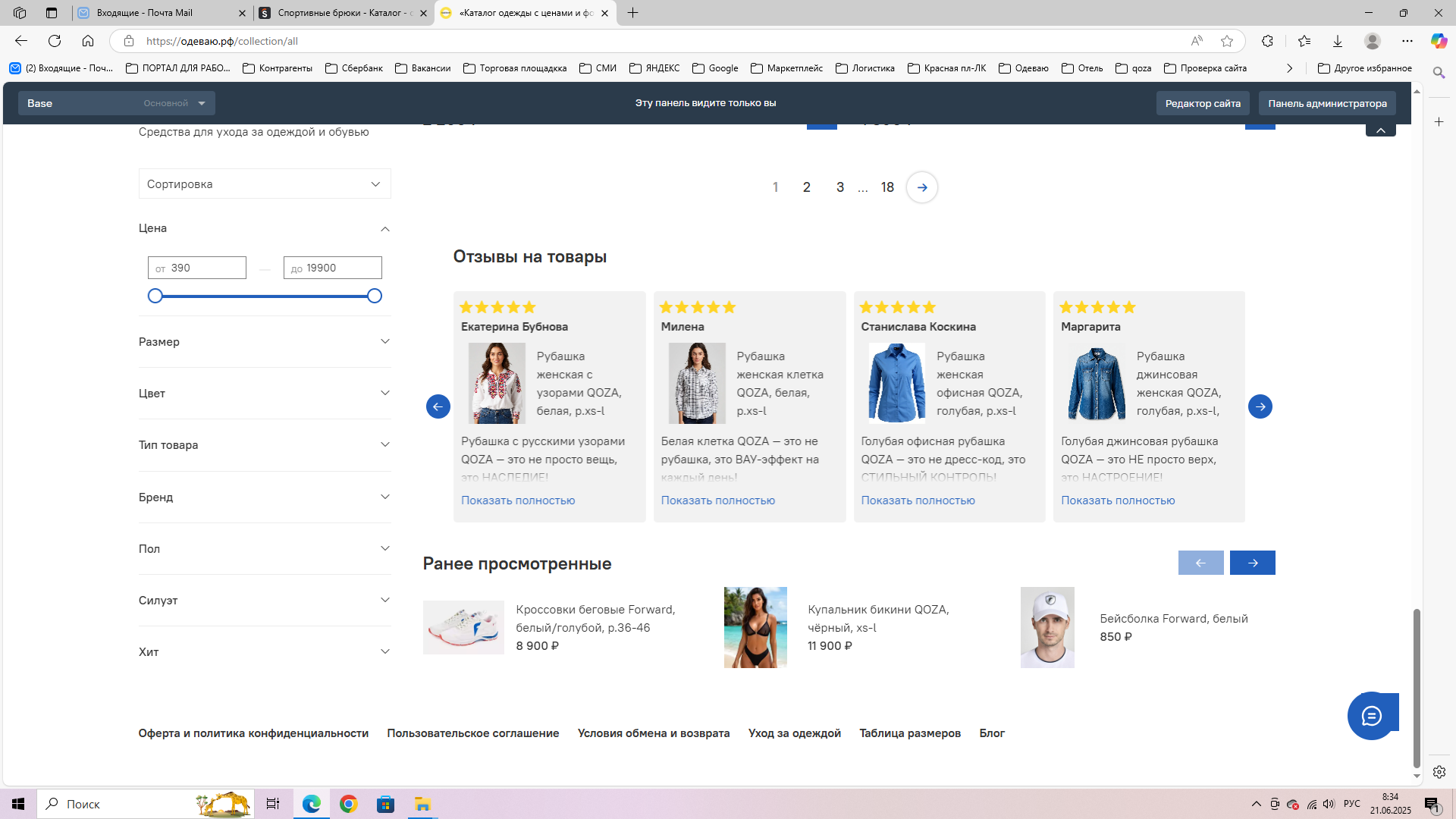Click the read aloud icon in address bar
The height and width of the screenshot is (819, 1456).
[x=1197, y=41]
